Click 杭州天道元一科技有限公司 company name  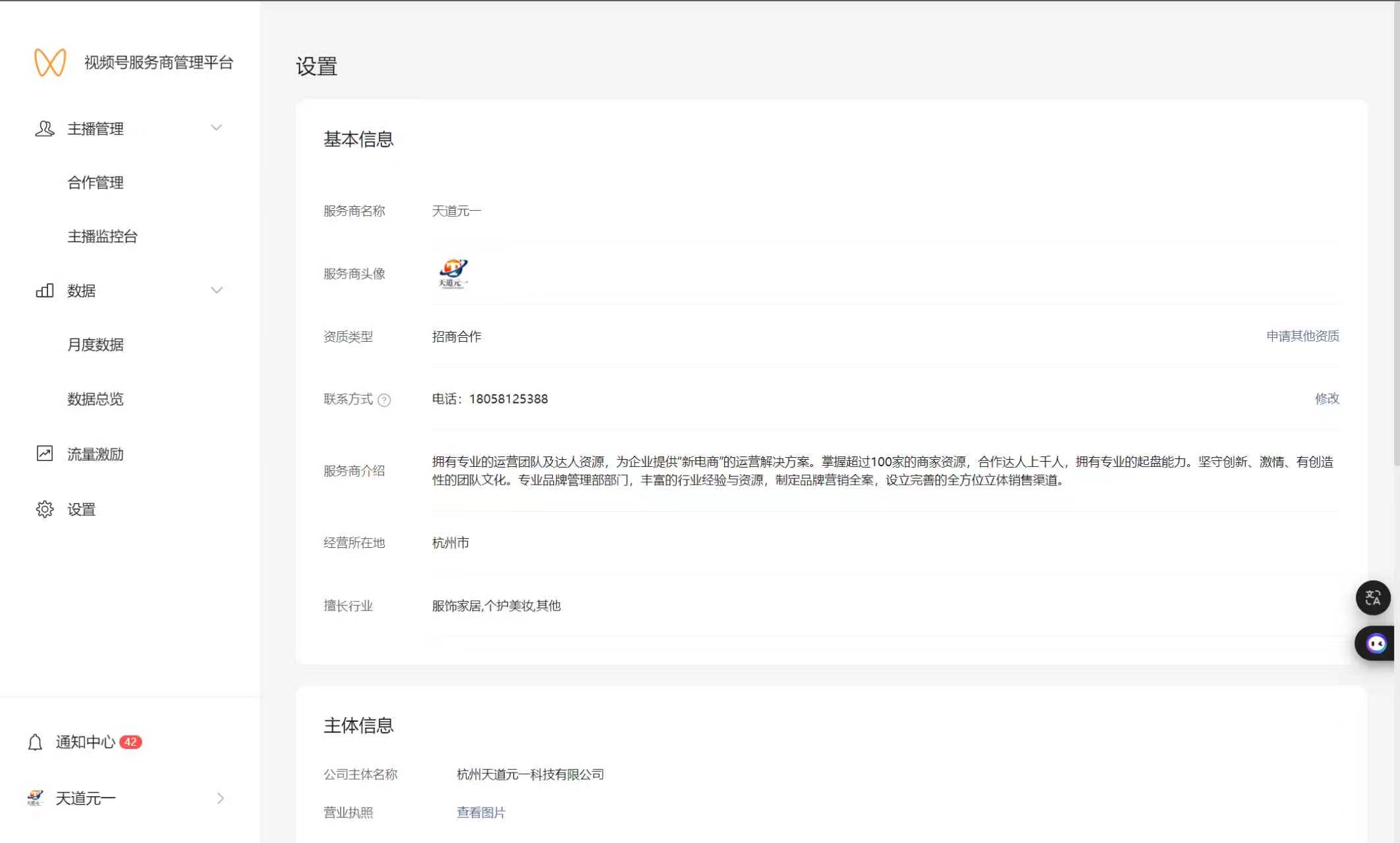pos(530,775)
